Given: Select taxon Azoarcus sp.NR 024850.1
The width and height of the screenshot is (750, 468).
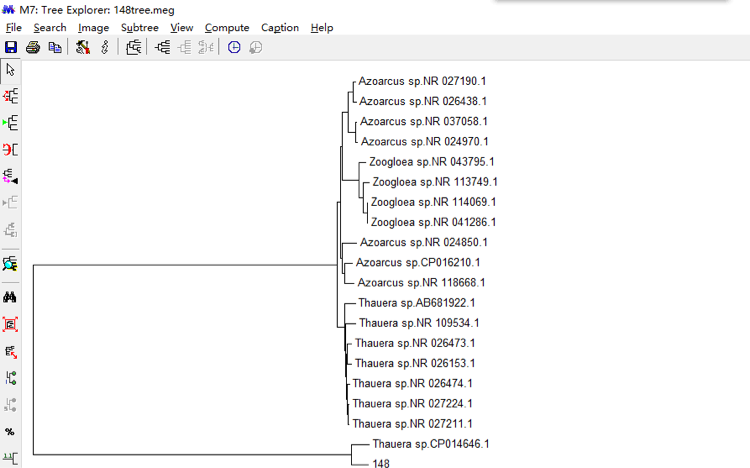Looking at the screenshot, I should [424, 243].
